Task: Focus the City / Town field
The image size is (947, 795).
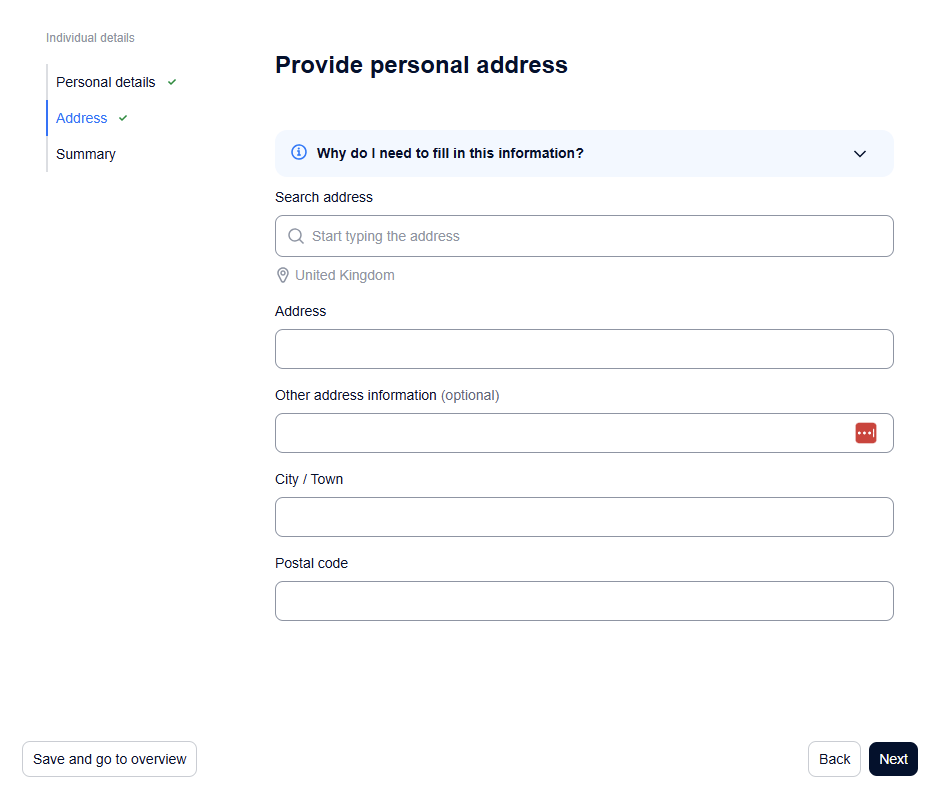Action: click(584, 517)
